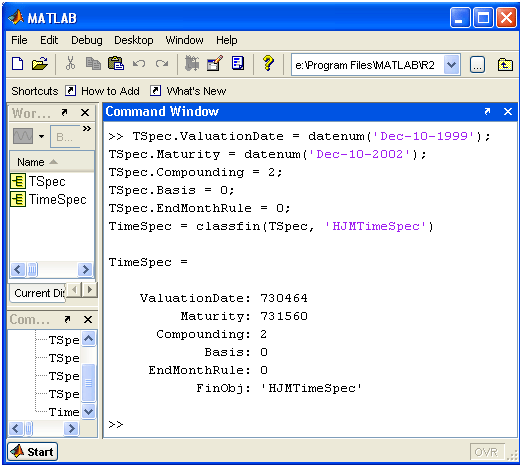Click Command History horizontal scroll left arrow
The image size is (522, 467).
16,428
